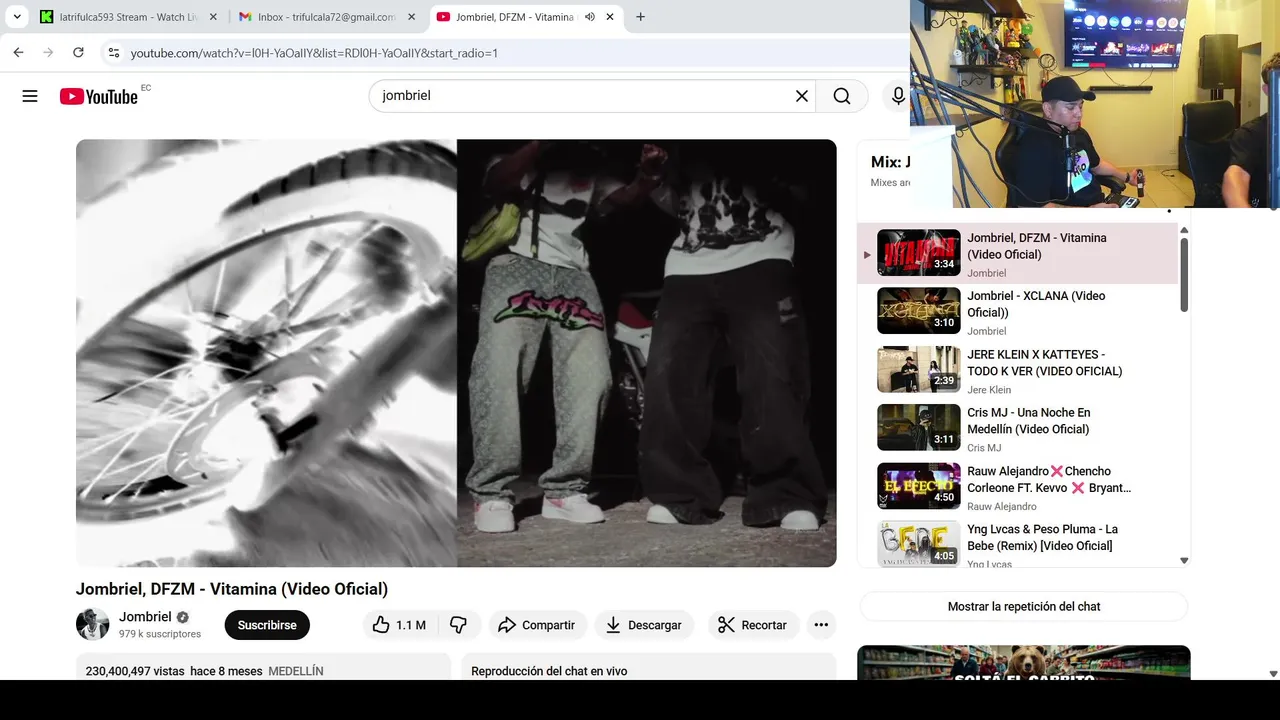The width and height of the screenshot is (1280, 720).
Task: Click the 979 k suscriptores text
Action: [x=160, y=634]
